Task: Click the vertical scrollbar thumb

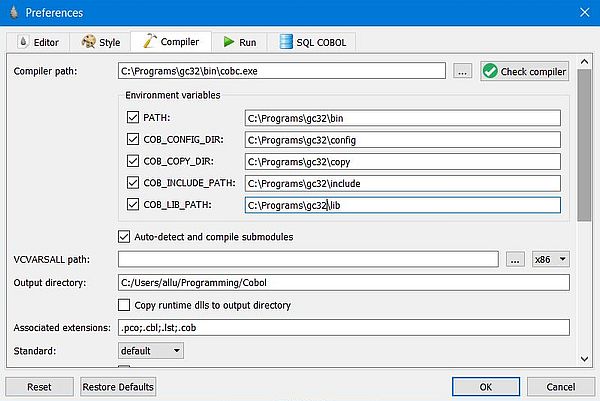Action: click(584, 145)
